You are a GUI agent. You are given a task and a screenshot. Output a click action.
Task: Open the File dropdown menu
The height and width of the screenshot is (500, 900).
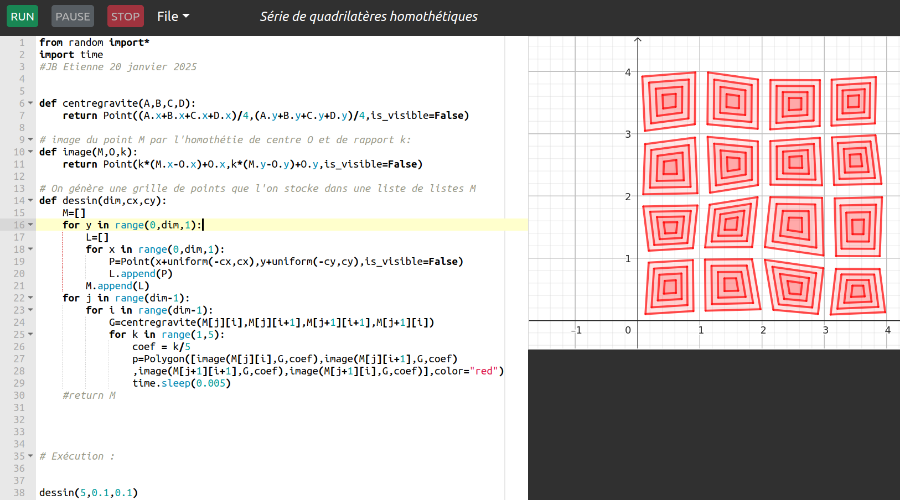coord(173,17)
